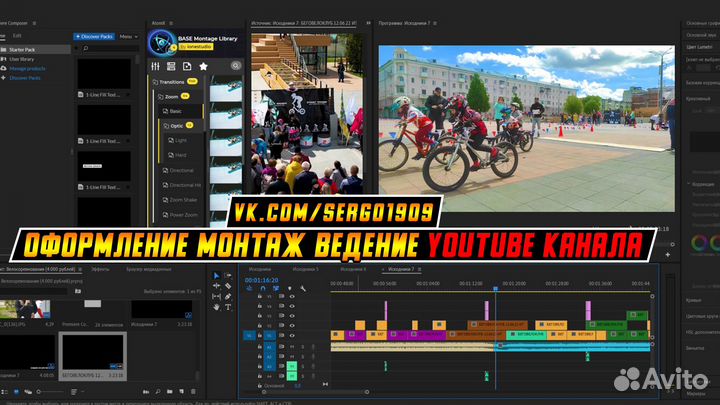Open Atomx packs list icon
The image size is (720, 405).
[x=171, y=67]
